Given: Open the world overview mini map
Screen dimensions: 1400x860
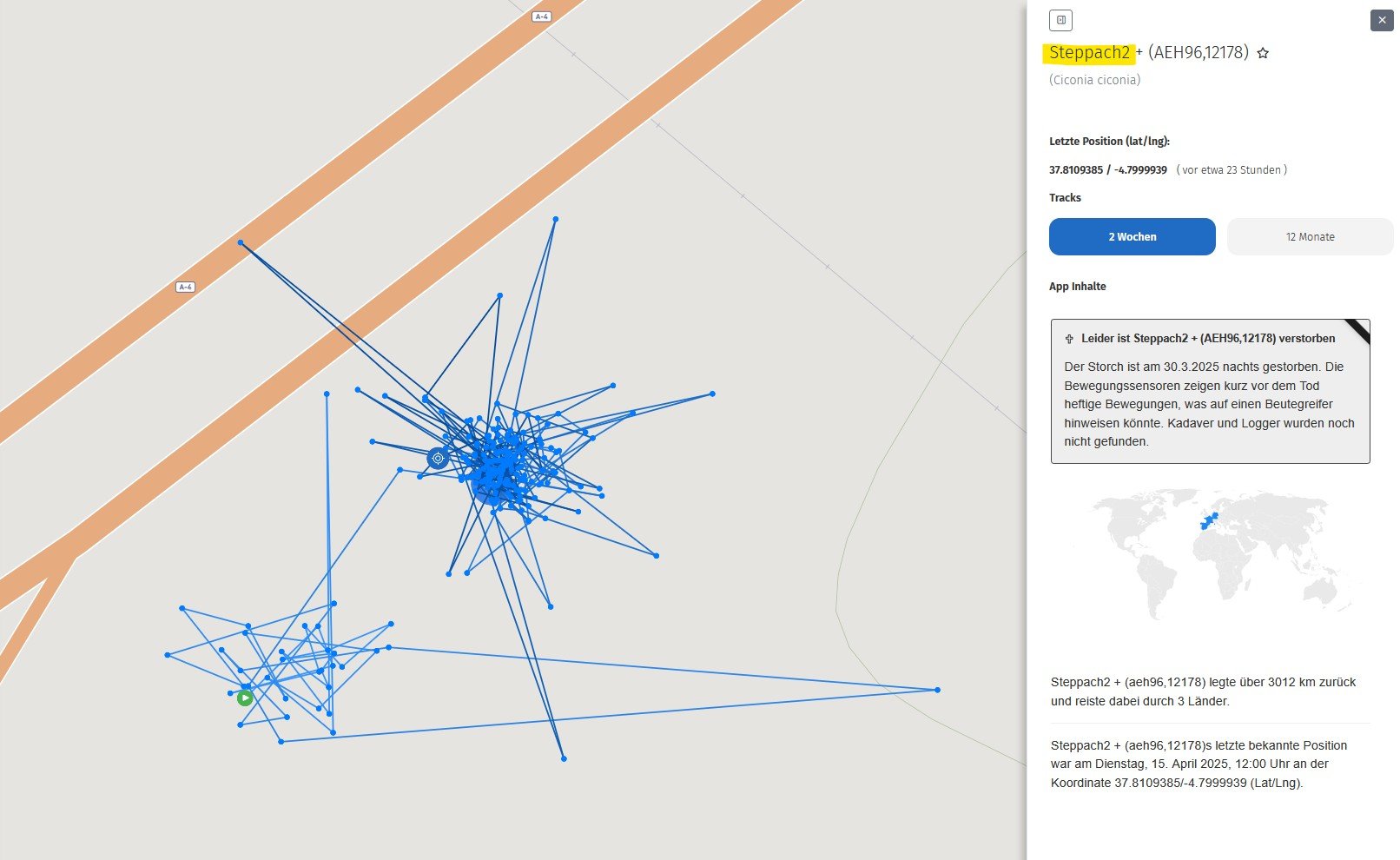Looking at the screenshot, I should (1210, 552).
